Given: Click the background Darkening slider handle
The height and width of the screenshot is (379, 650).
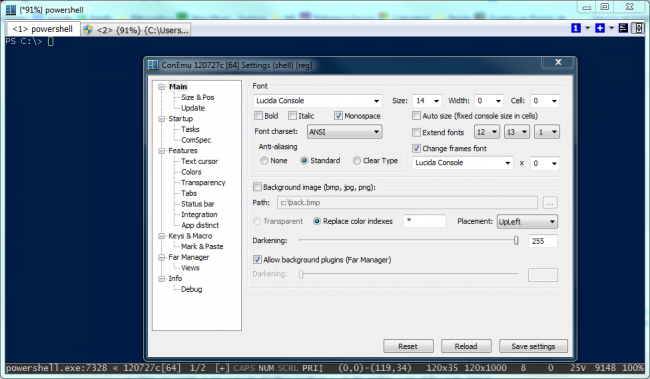Looking at the screenshot, I should click(x=516, y=241).
